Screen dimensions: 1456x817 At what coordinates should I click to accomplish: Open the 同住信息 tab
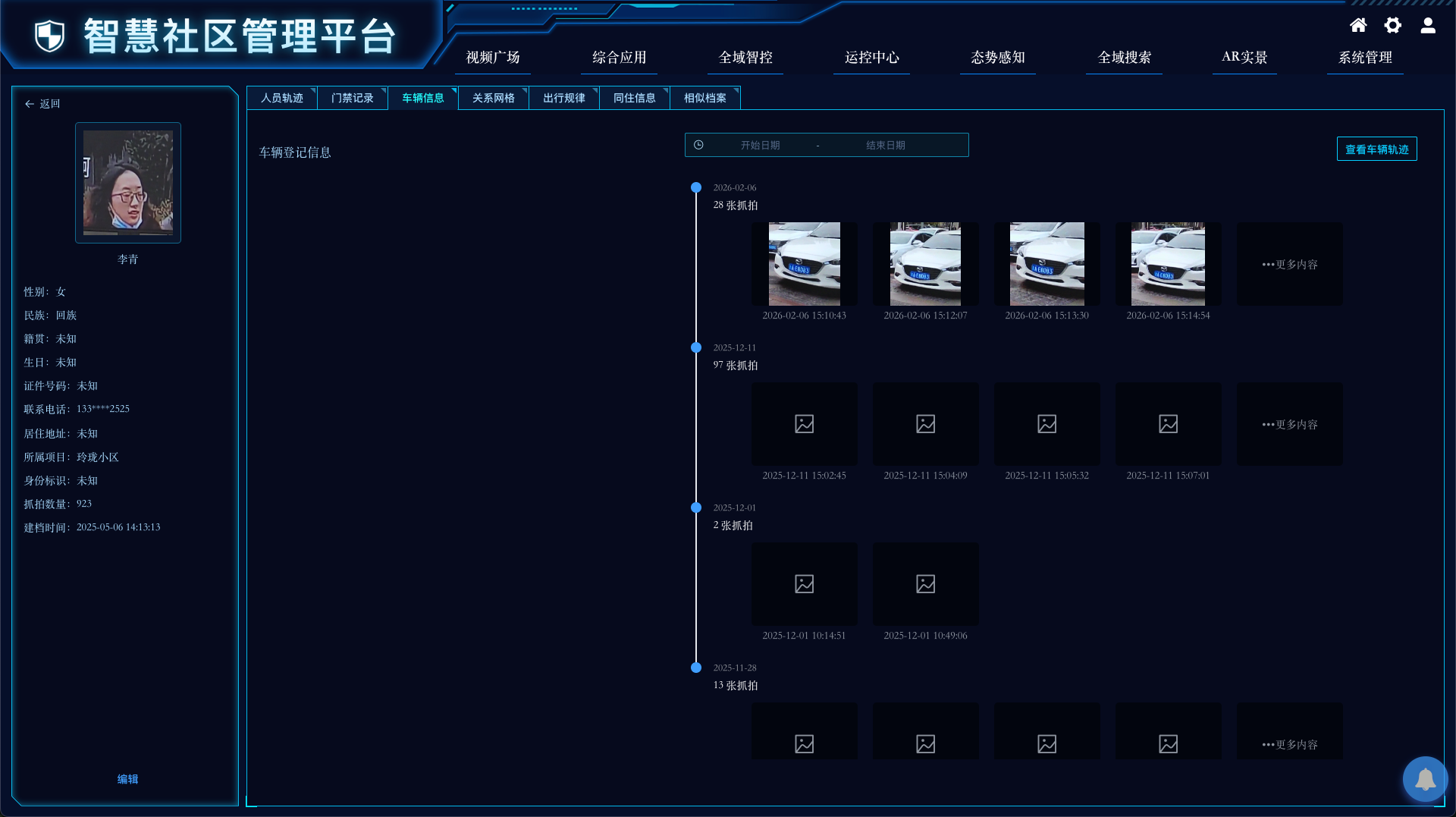tap(635, 98)
